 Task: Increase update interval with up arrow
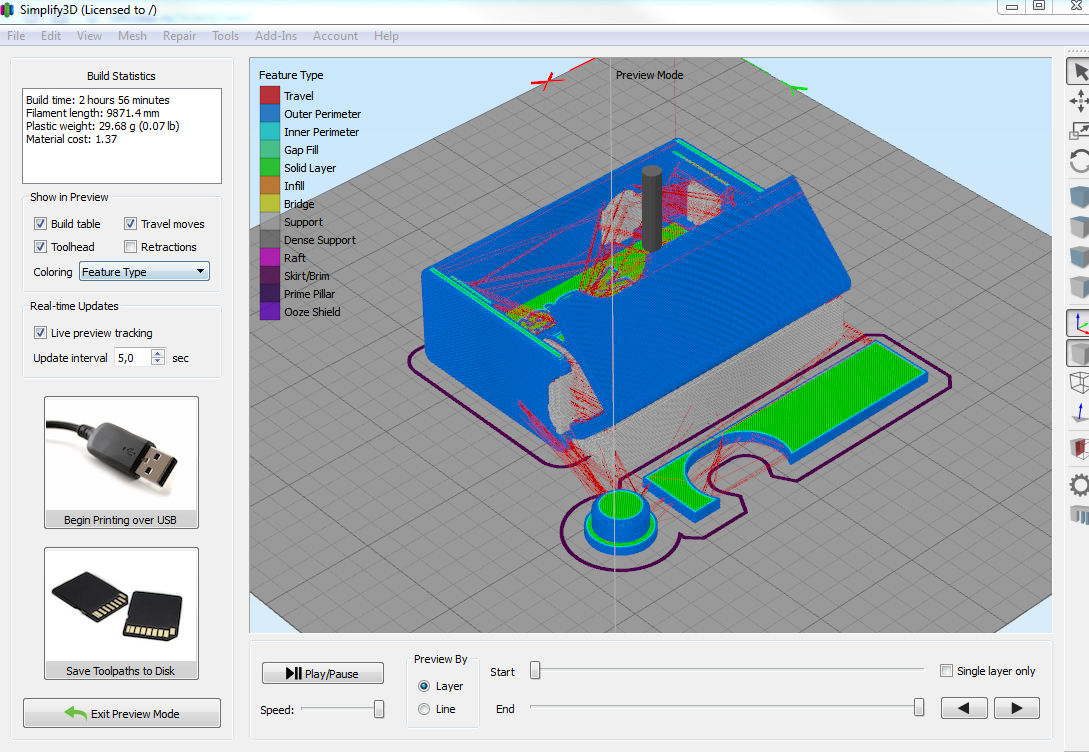[158, 353]
